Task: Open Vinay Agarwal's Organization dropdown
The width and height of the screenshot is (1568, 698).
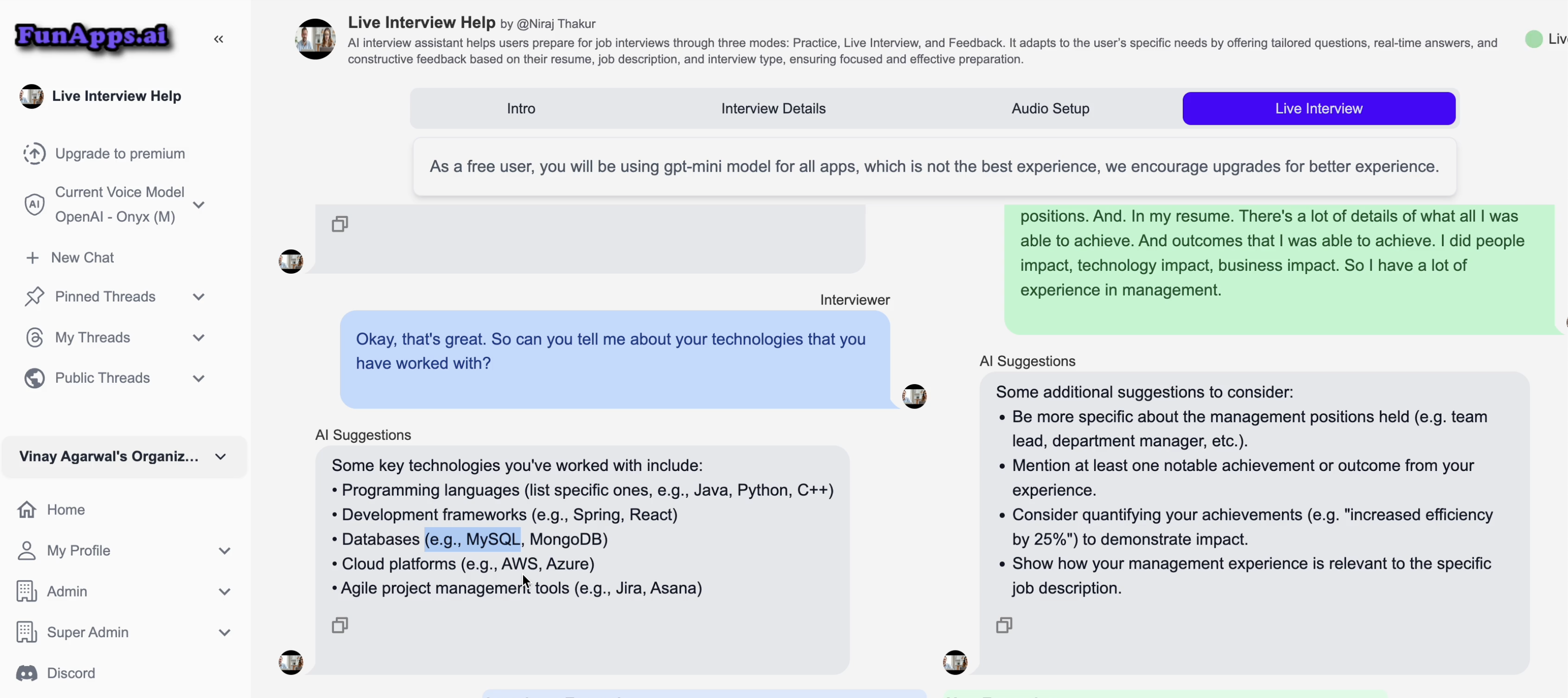Action: point(220,456)
